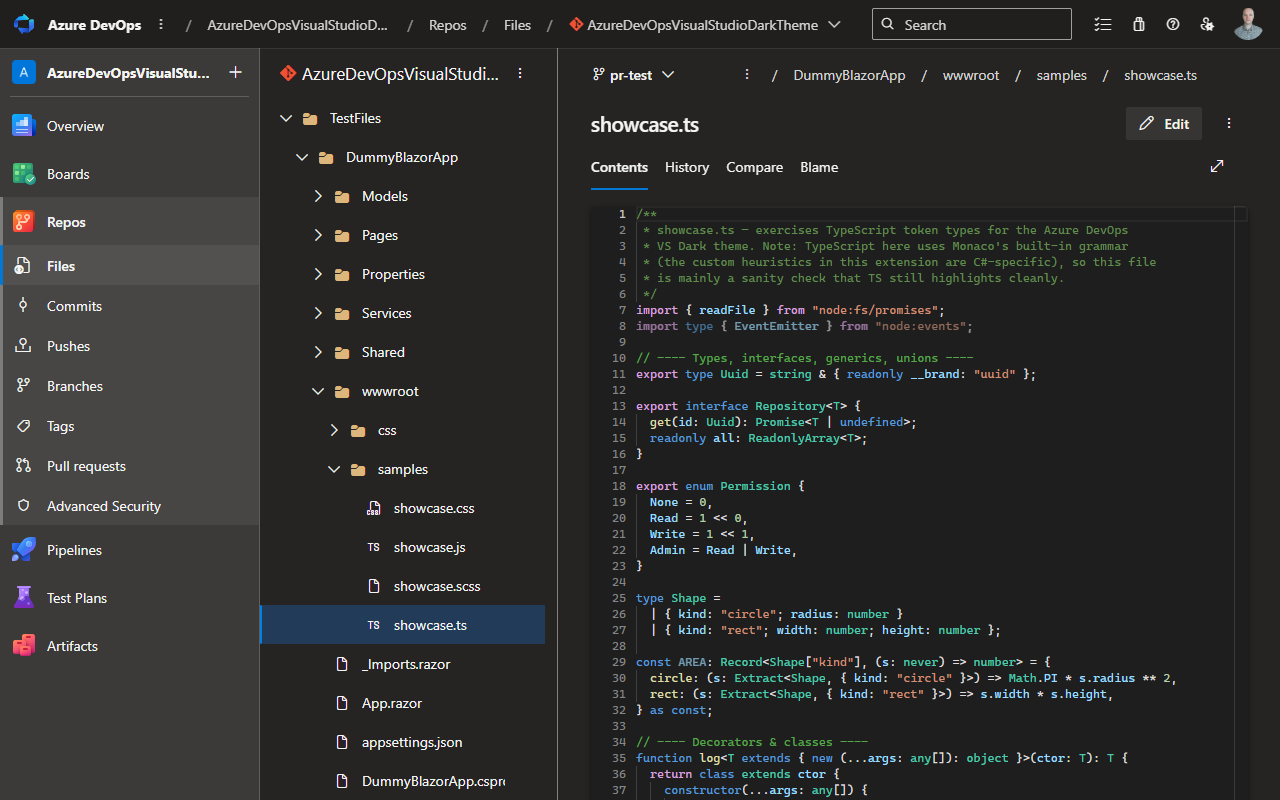Switch to the History tab
The height and width of the screenshot is (800, 1280).
687,167
